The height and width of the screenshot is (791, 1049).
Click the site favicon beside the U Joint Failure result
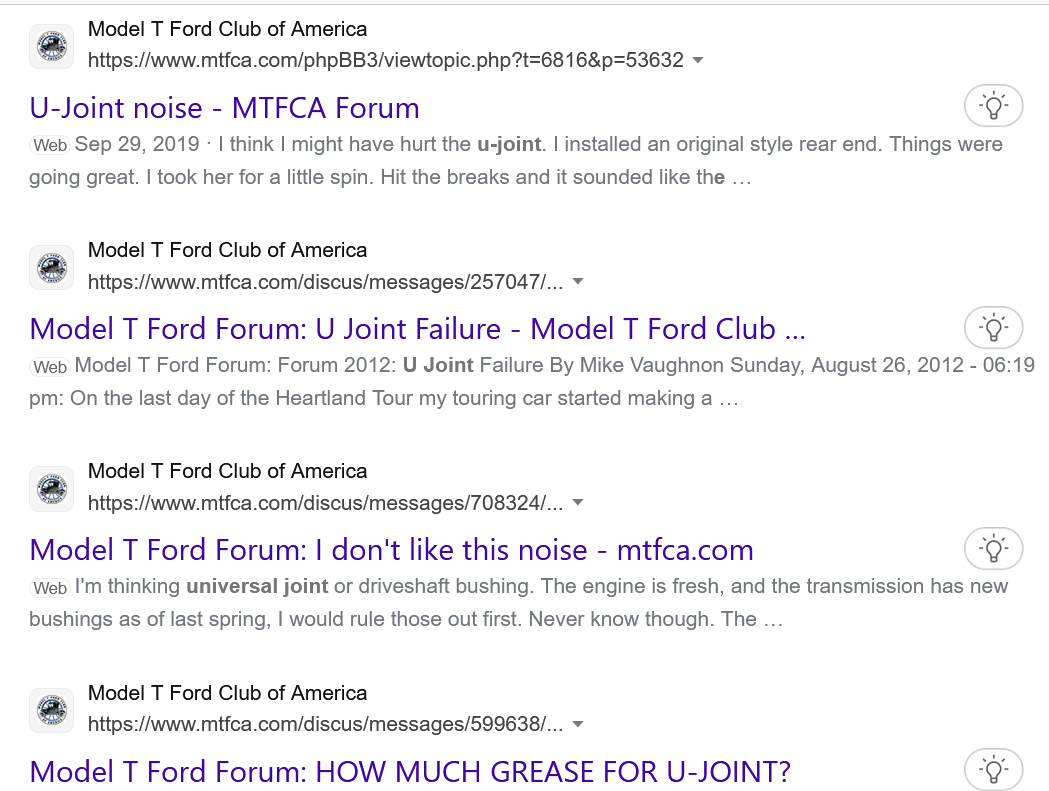click(51, 268)
